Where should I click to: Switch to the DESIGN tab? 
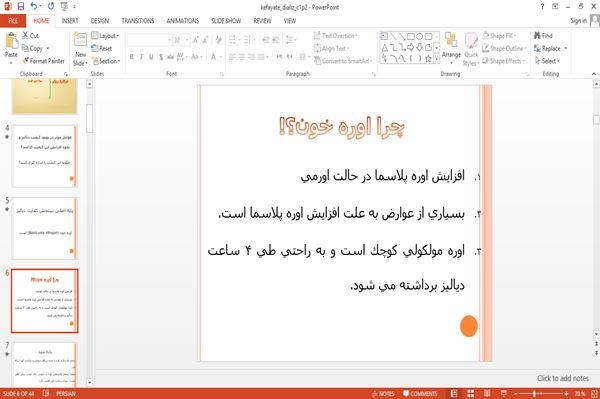point(100,21)
